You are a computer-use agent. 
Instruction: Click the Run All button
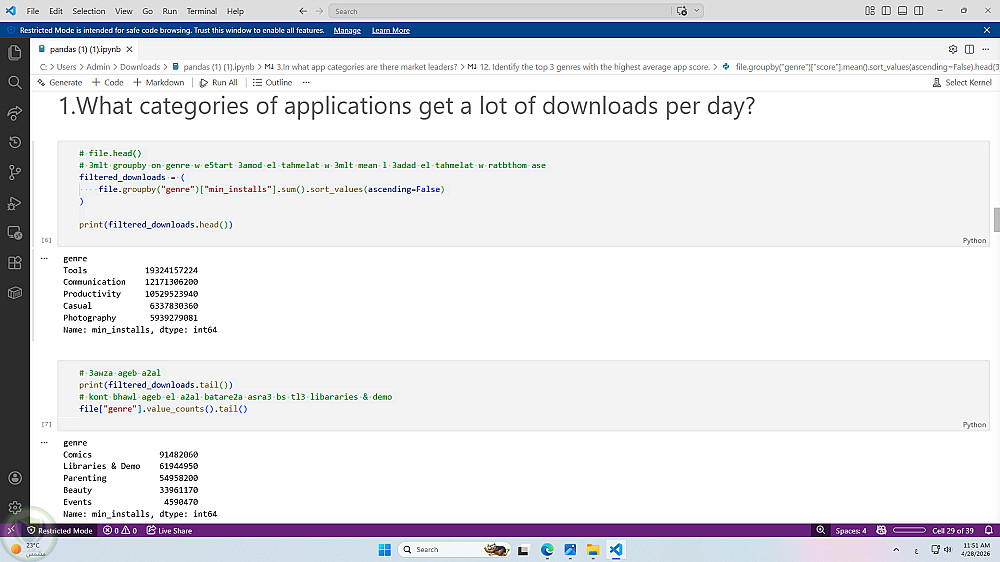coord(218,82)
